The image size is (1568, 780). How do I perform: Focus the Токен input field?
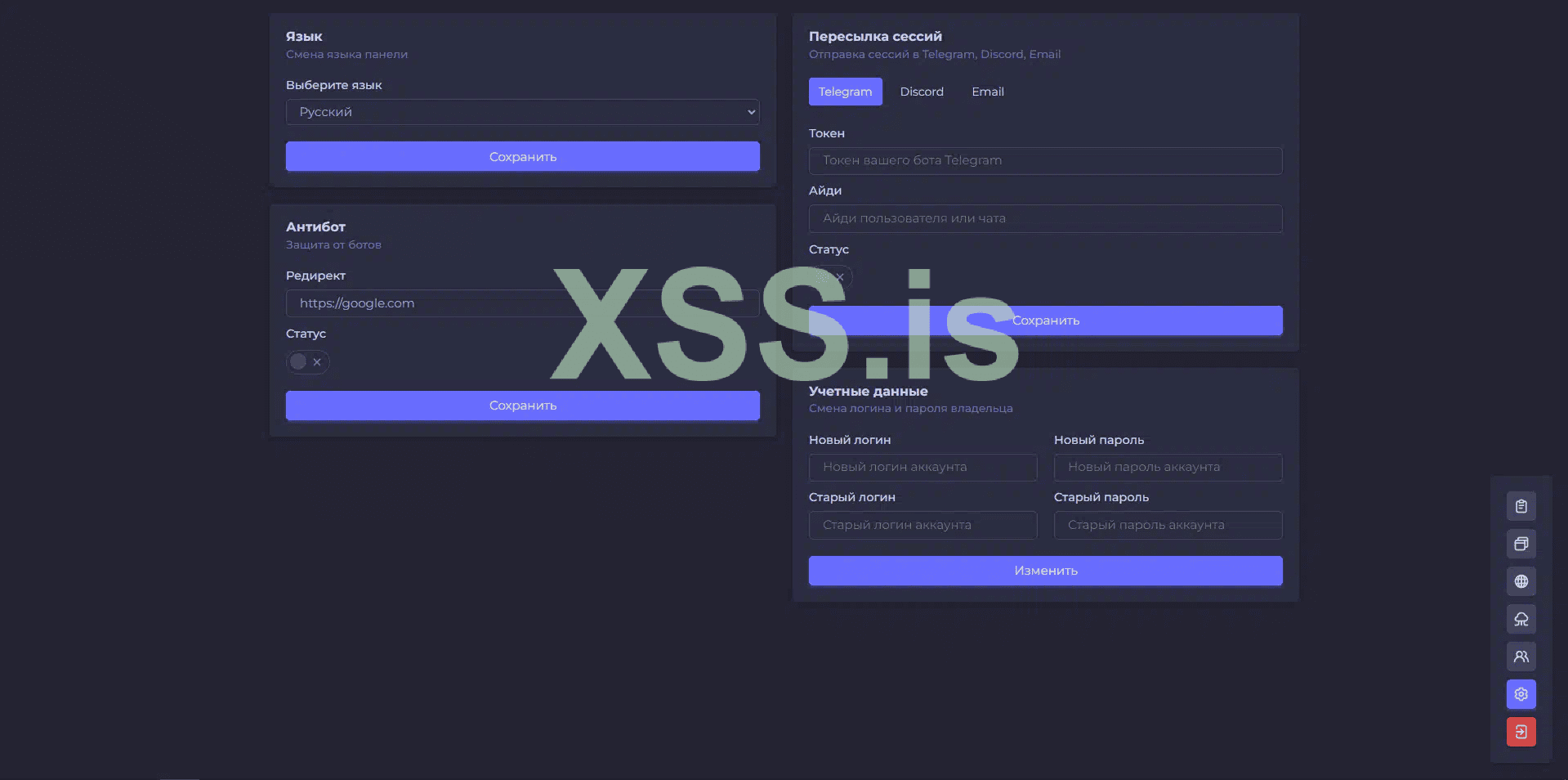[x=1046, y=160]
